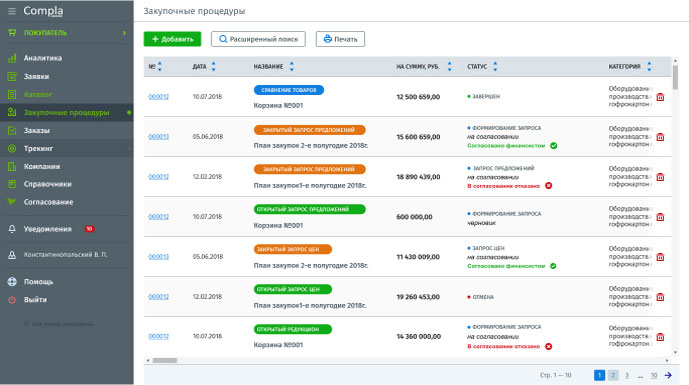Open procedure link in Сравнение товаров row
The height and width of the screenshot is (385, 689).
pyautogui.click(x=159, y=97)
